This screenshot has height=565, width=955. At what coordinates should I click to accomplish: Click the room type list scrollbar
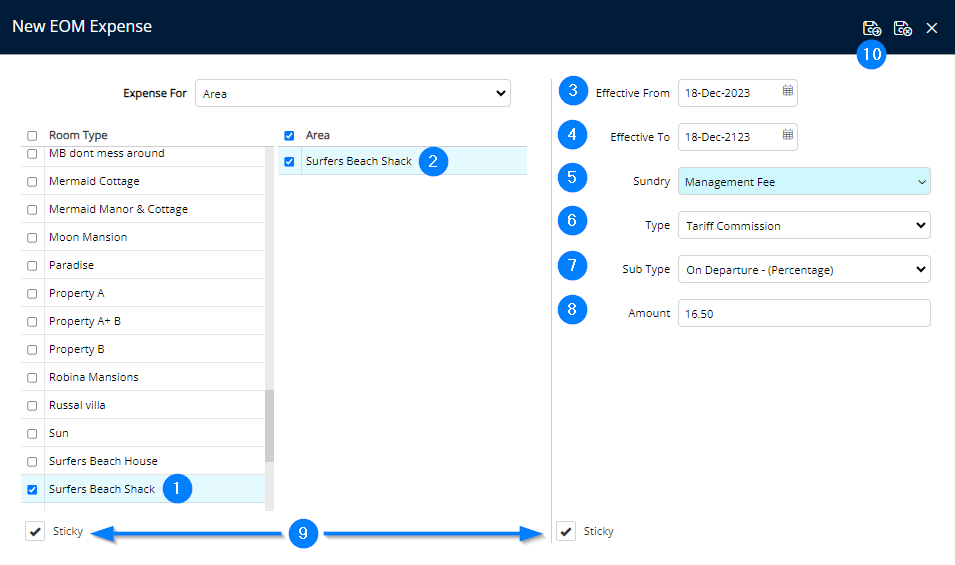tap(269, 425)
